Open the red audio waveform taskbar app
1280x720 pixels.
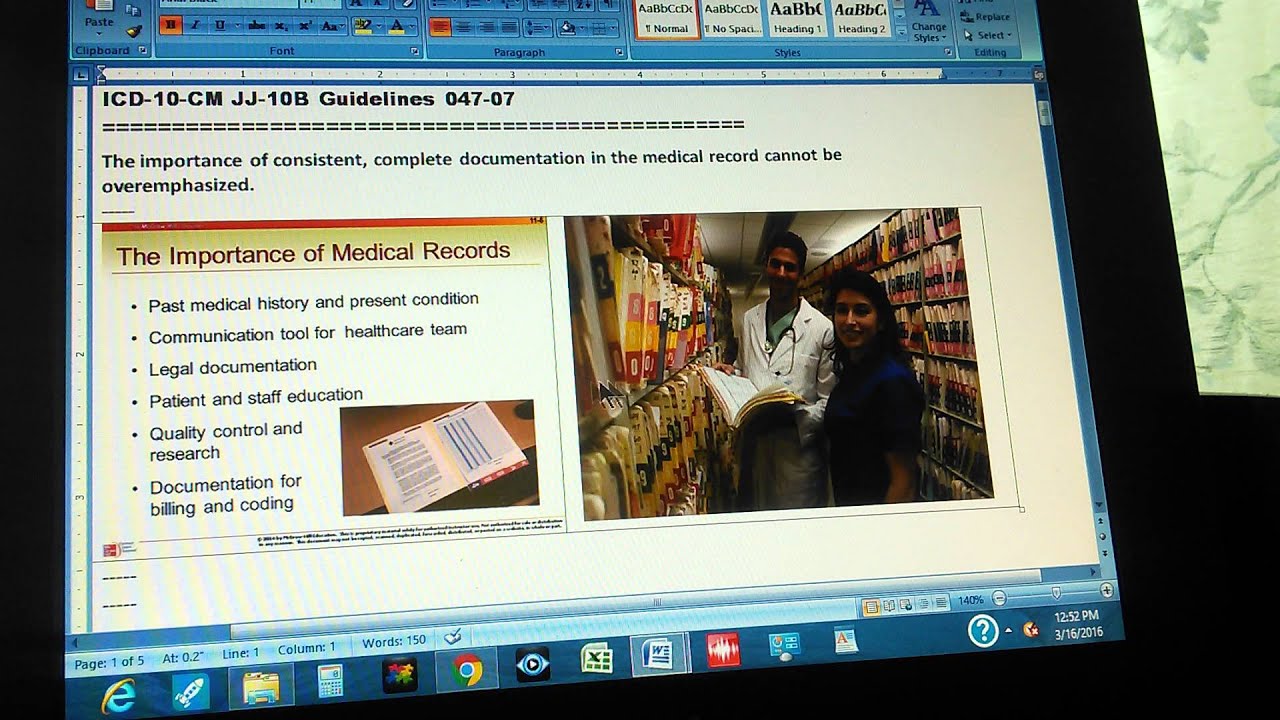click(x=723, y=651)
